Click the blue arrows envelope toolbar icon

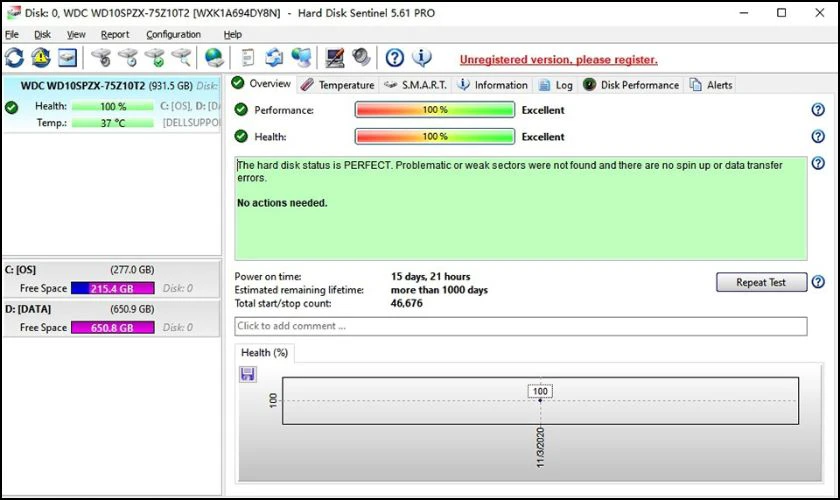(x=274, y=57)
